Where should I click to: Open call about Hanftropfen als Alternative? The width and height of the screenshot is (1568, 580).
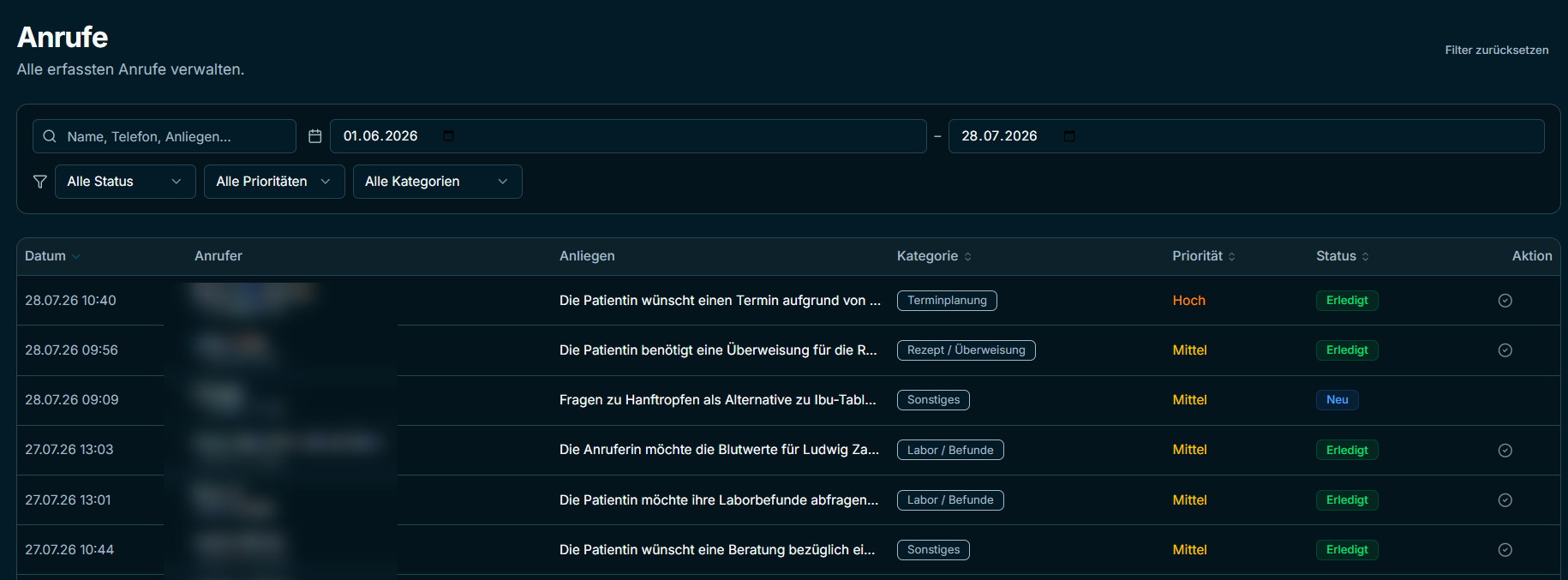click(718, 400)
